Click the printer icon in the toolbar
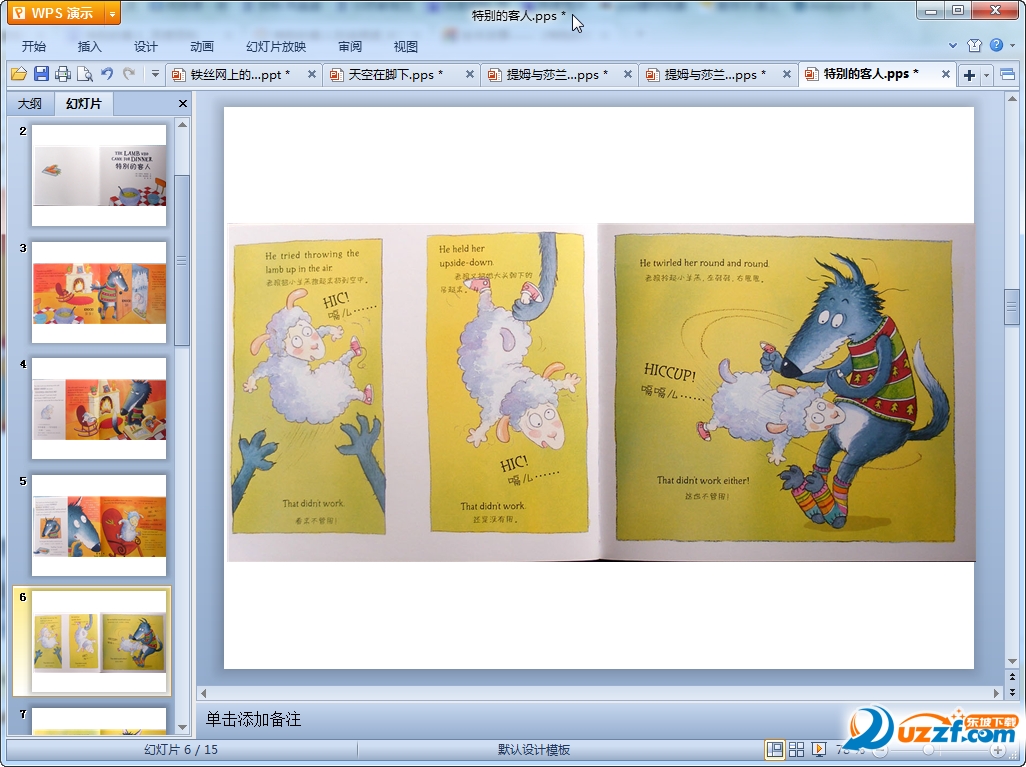 [63, 74]
